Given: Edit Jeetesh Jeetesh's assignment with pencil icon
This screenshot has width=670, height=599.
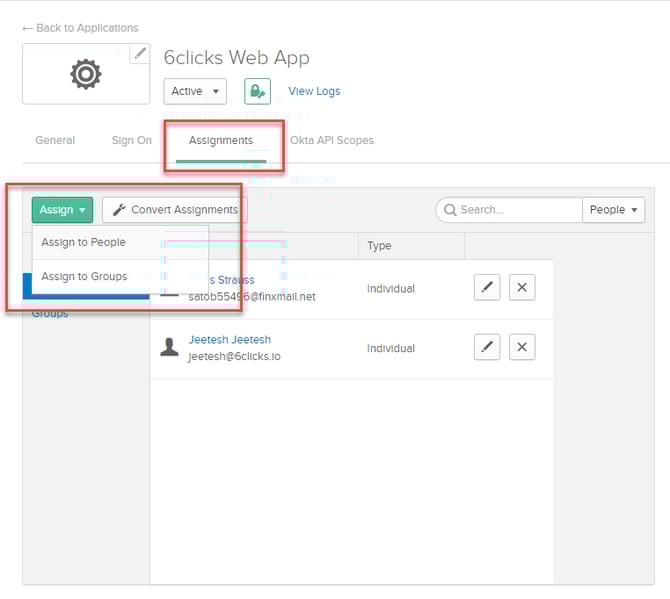Looking at the screenshot, I should pos(487,347).
